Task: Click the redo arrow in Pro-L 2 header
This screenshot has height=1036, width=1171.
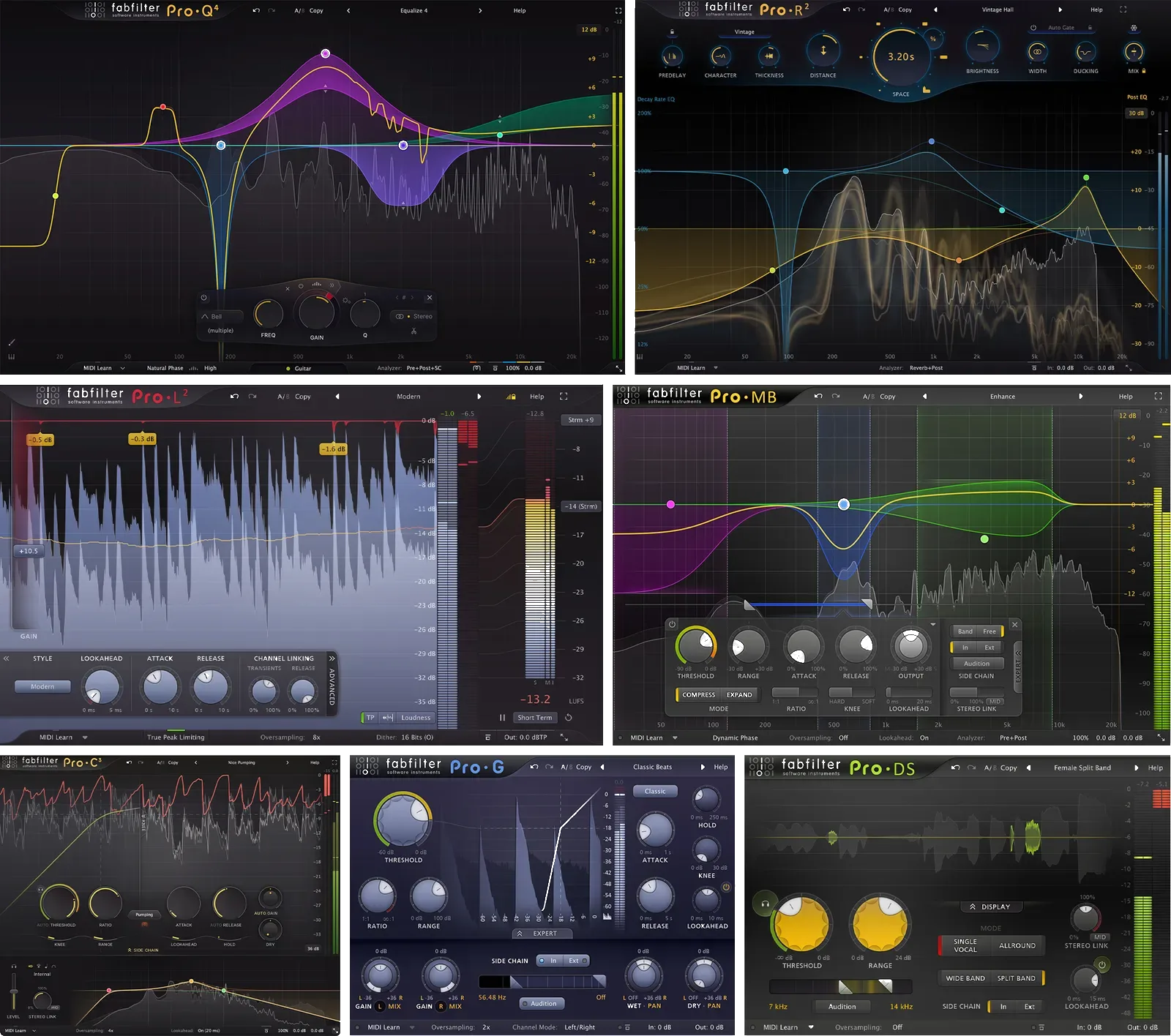Action: pyautogui.click(x=252, y=397)
